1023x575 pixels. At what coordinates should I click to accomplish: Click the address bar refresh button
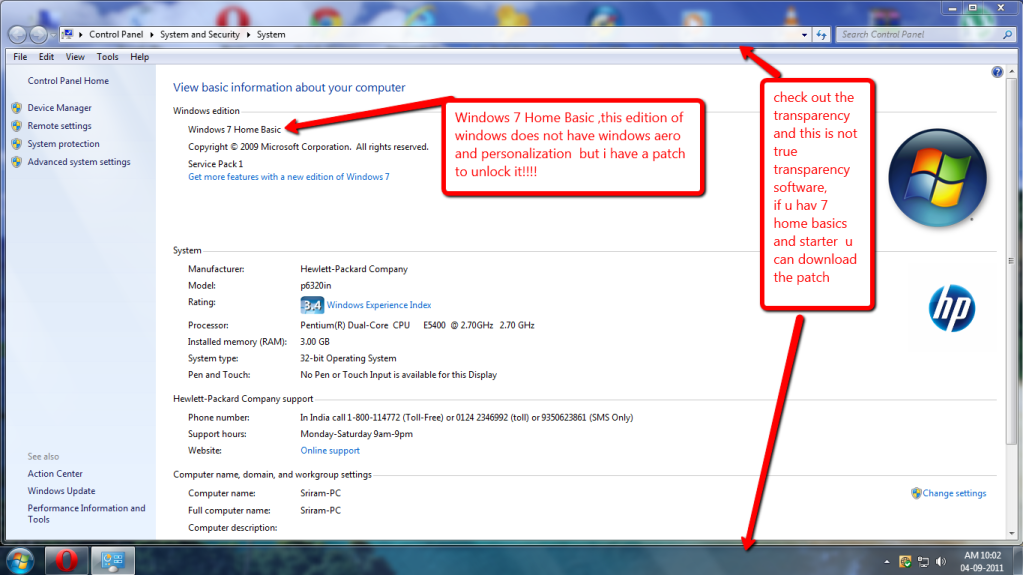click(x=821, y=35)
